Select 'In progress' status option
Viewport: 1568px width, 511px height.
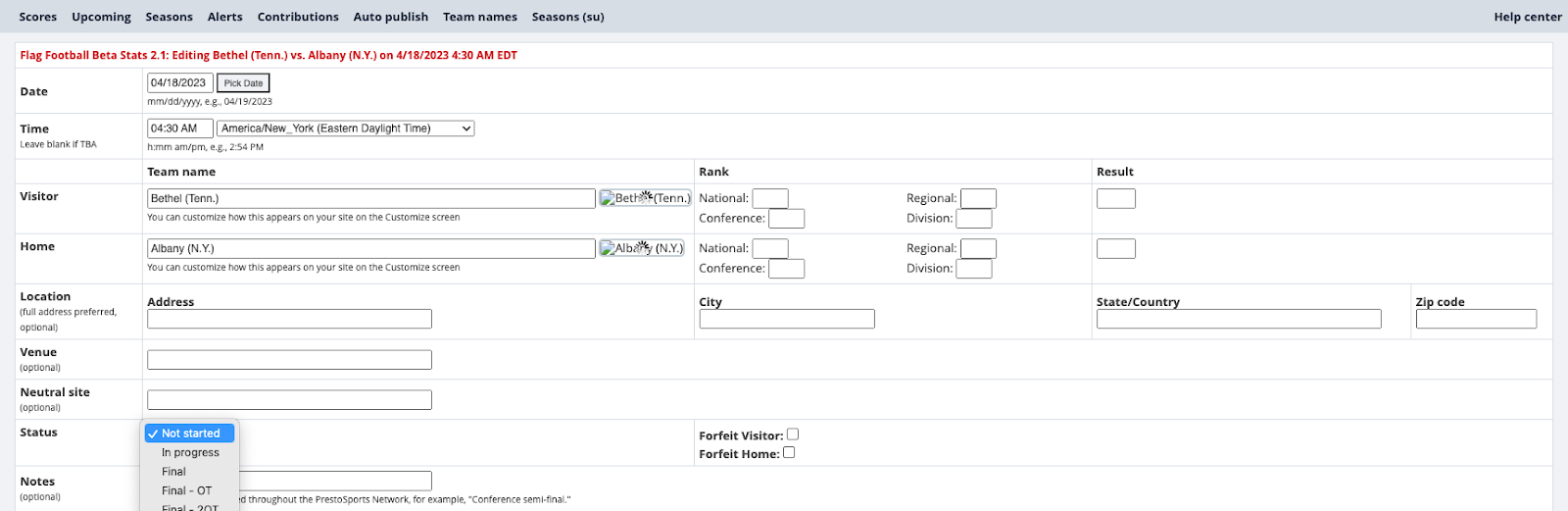[x=190, y=453]
